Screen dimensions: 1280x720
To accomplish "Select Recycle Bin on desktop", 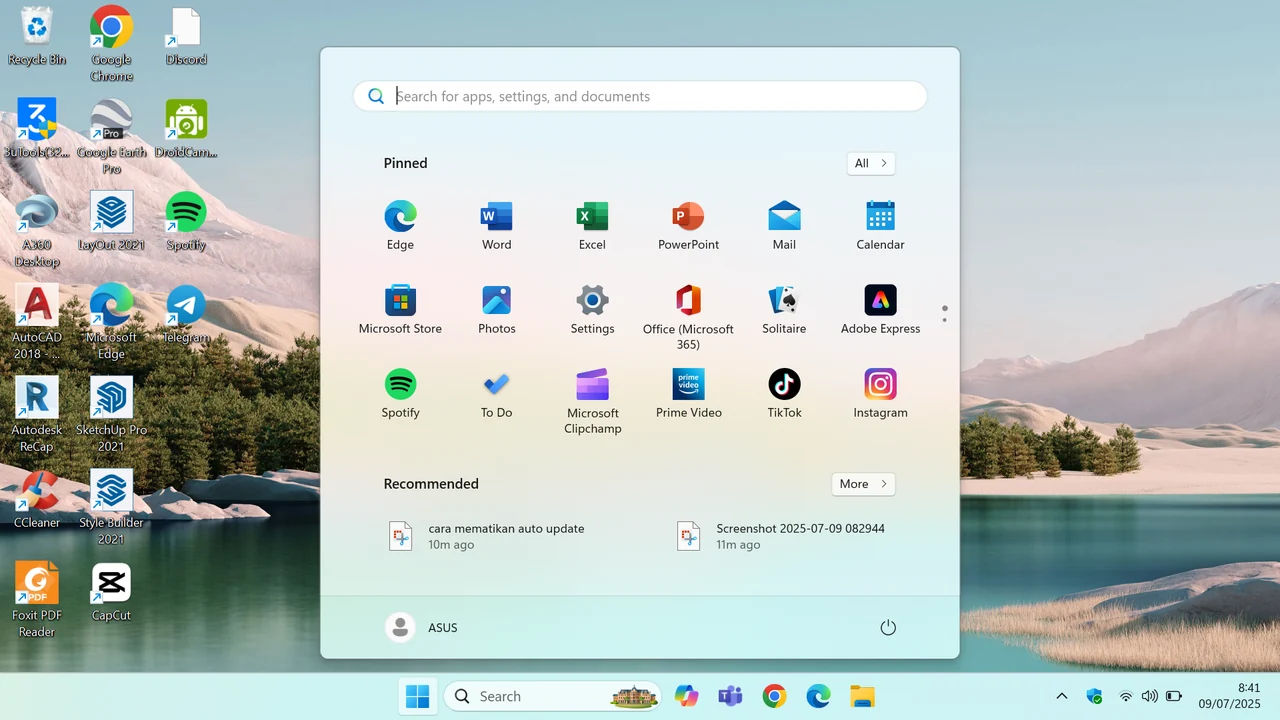I will [37, 36].
